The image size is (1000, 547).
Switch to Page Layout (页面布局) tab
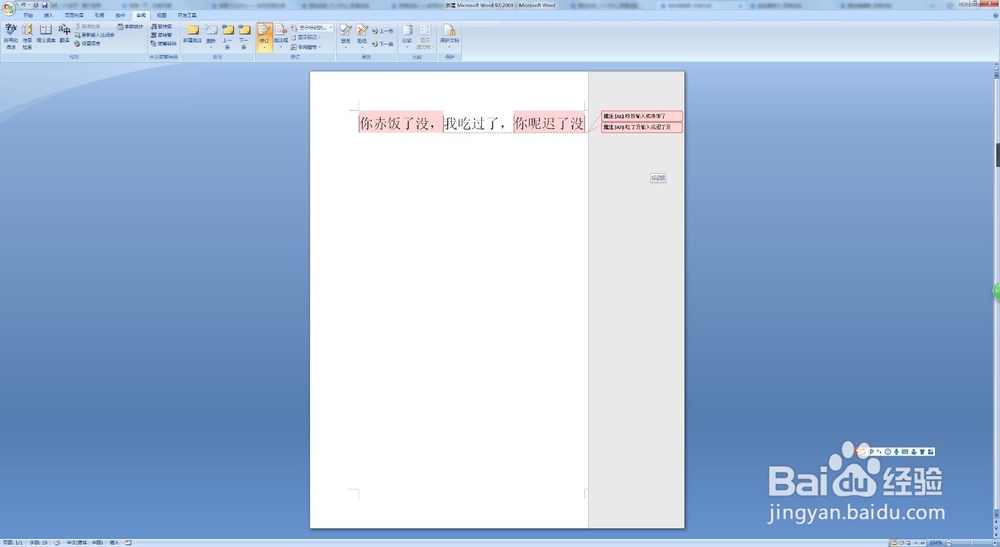click(x=74, y=15)
